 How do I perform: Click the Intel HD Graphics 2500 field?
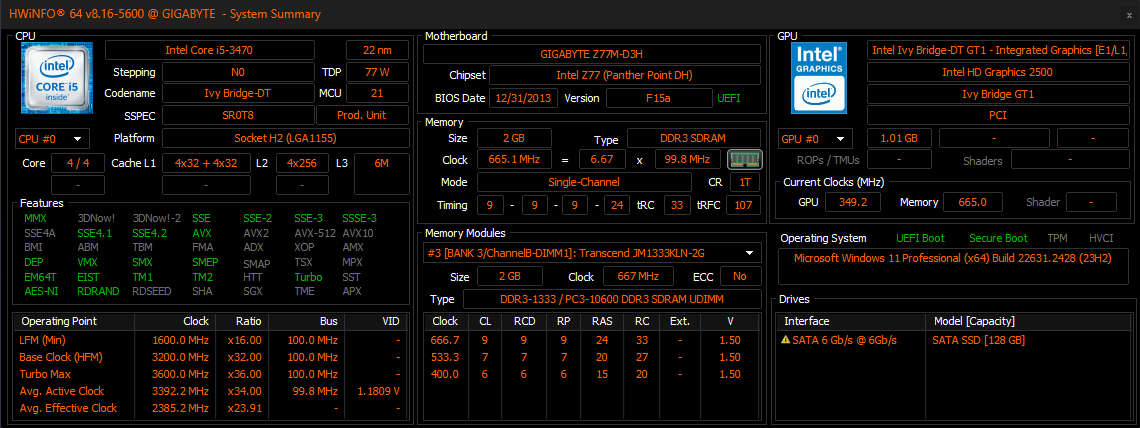[997, 72]
